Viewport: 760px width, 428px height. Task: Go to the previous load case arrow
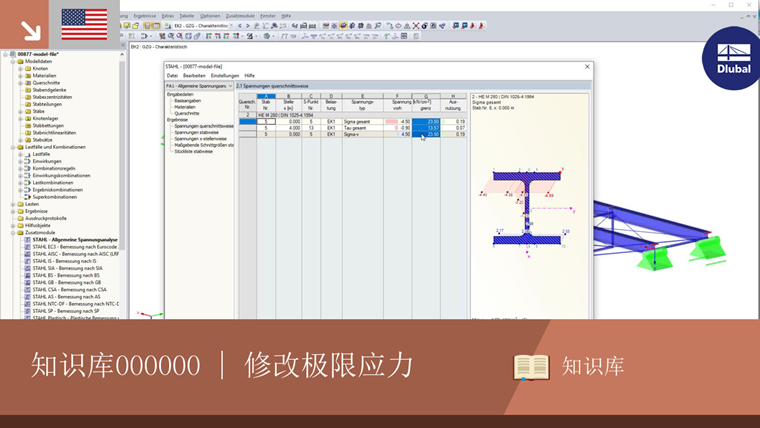(240, 26)
